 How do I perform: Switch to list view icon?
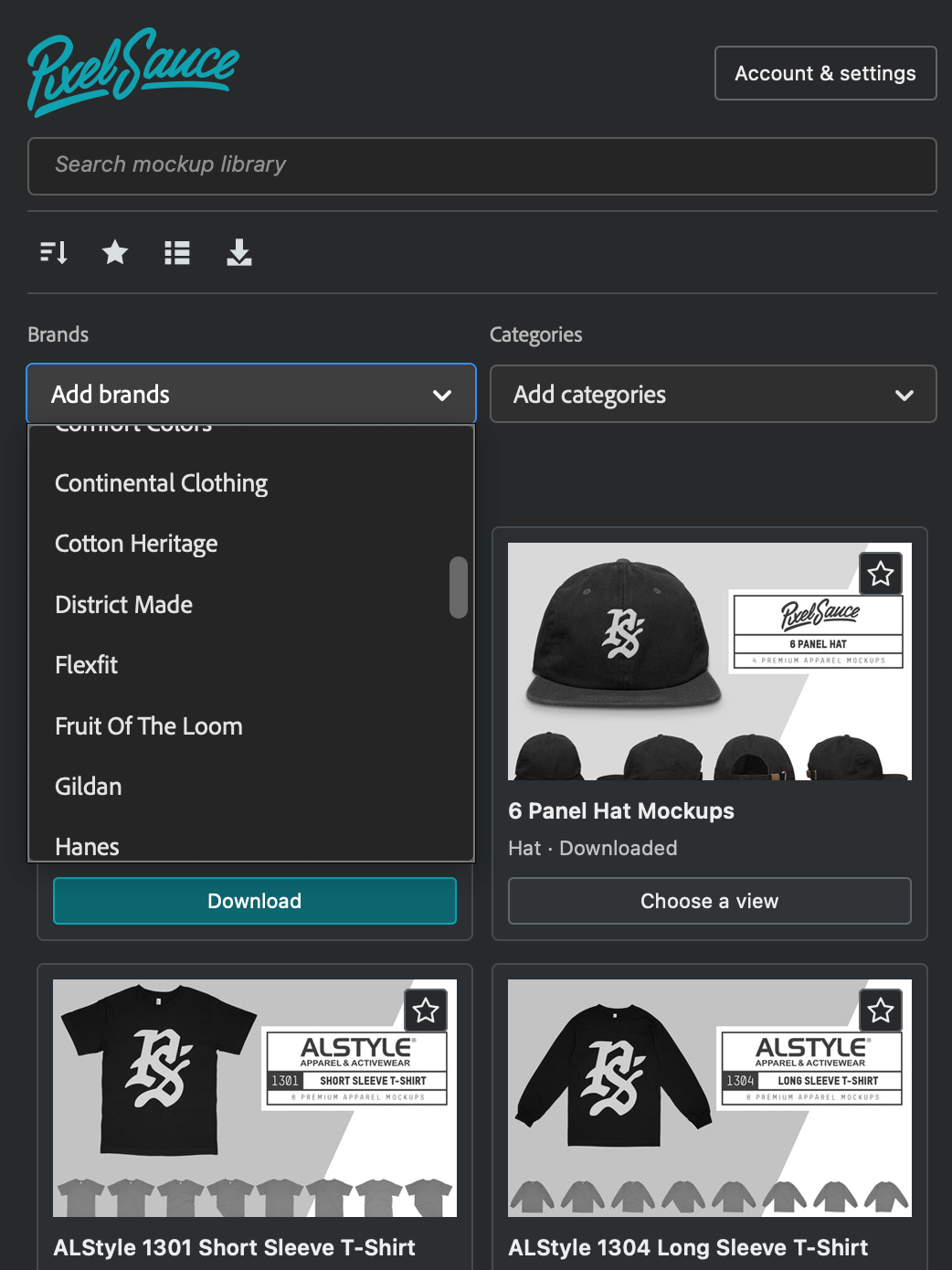pyautogui.click(x=177, y=252)
